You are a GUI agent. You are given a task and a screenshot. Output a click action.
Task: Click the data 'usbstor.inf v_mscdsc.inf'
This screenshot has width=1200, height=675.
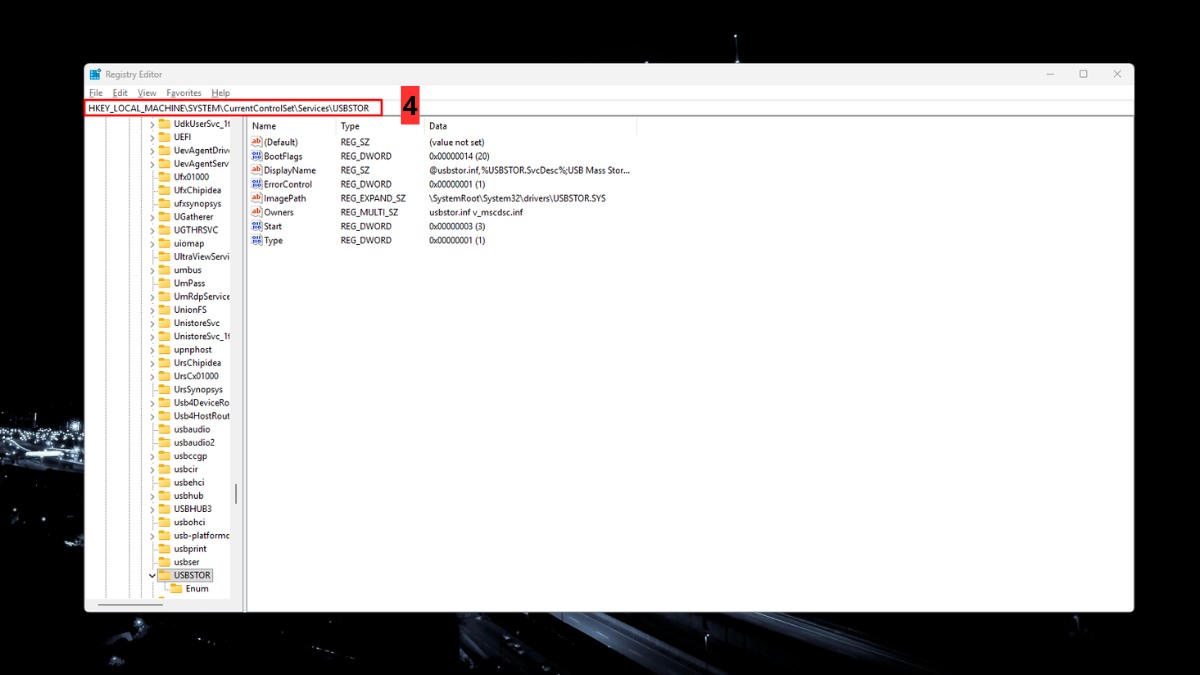pyautogui.click(x=476, y=212)
